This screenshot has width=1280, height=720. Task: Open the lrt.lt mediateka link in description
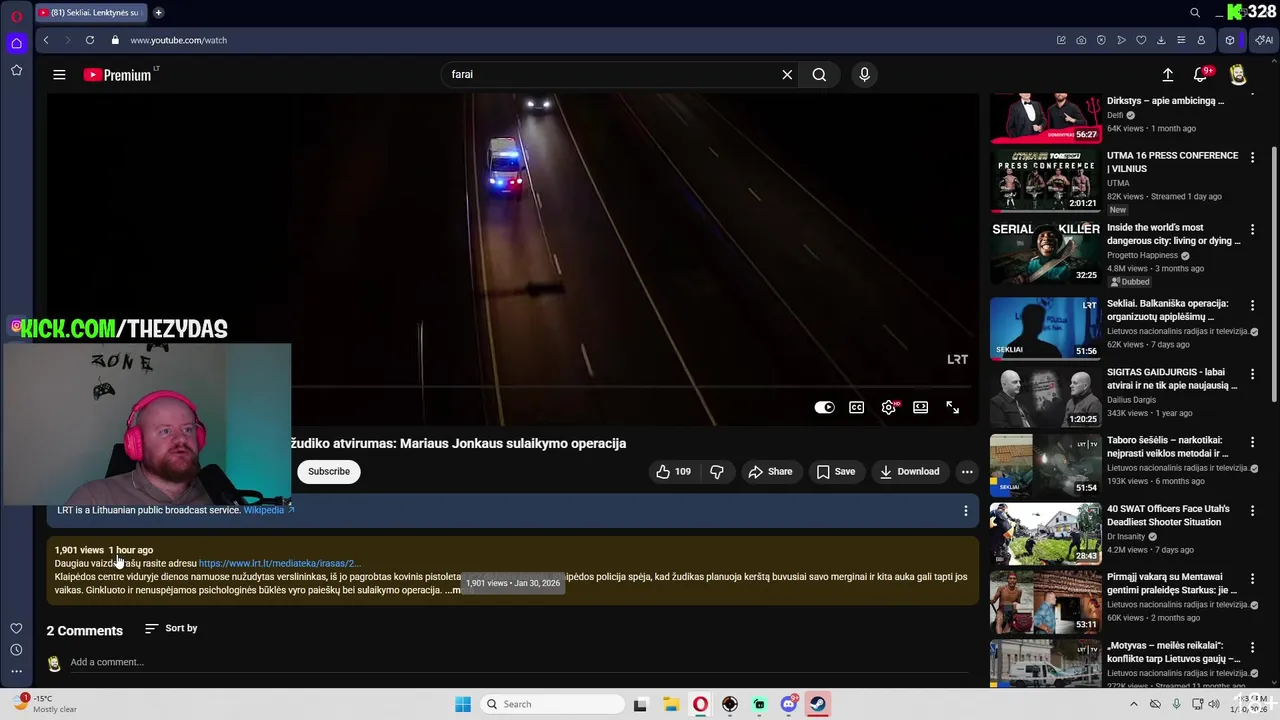point(279,564)
